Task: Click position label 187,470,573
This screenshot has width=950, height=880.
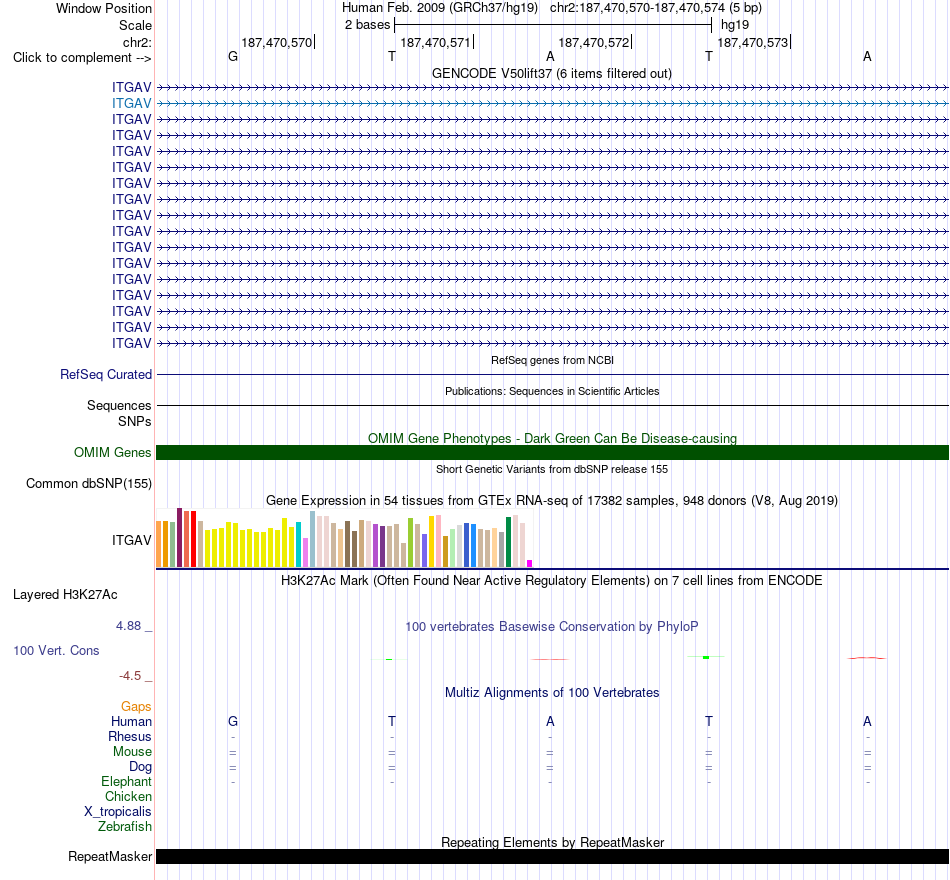Action: [x=752, y=42]
